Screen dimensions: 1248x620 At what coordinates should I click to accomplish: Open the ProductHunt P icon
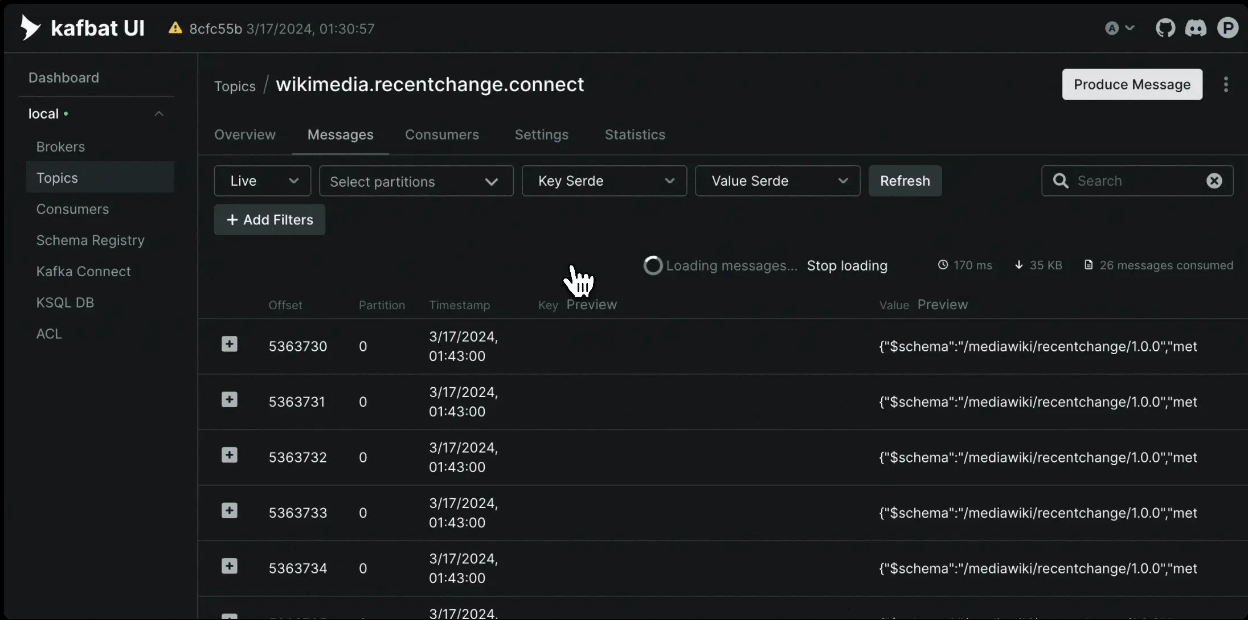click(1228, 28)
